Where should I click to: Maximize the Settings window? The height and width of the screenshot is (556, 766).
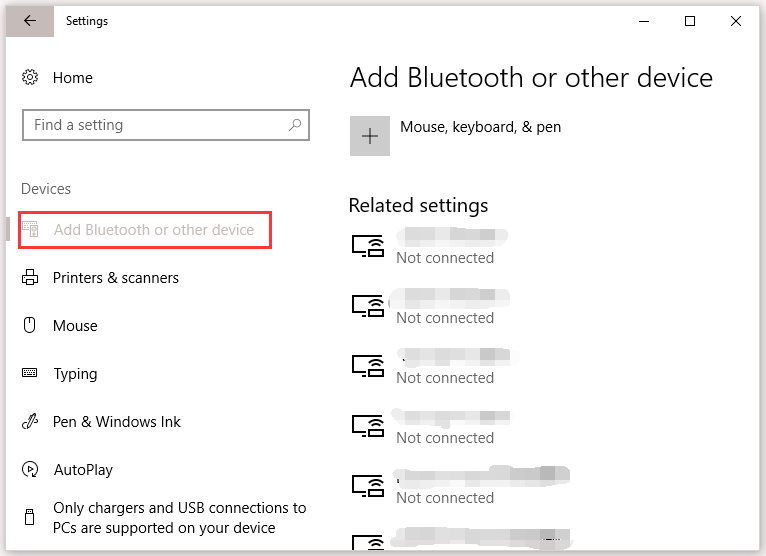coord(690,21)
